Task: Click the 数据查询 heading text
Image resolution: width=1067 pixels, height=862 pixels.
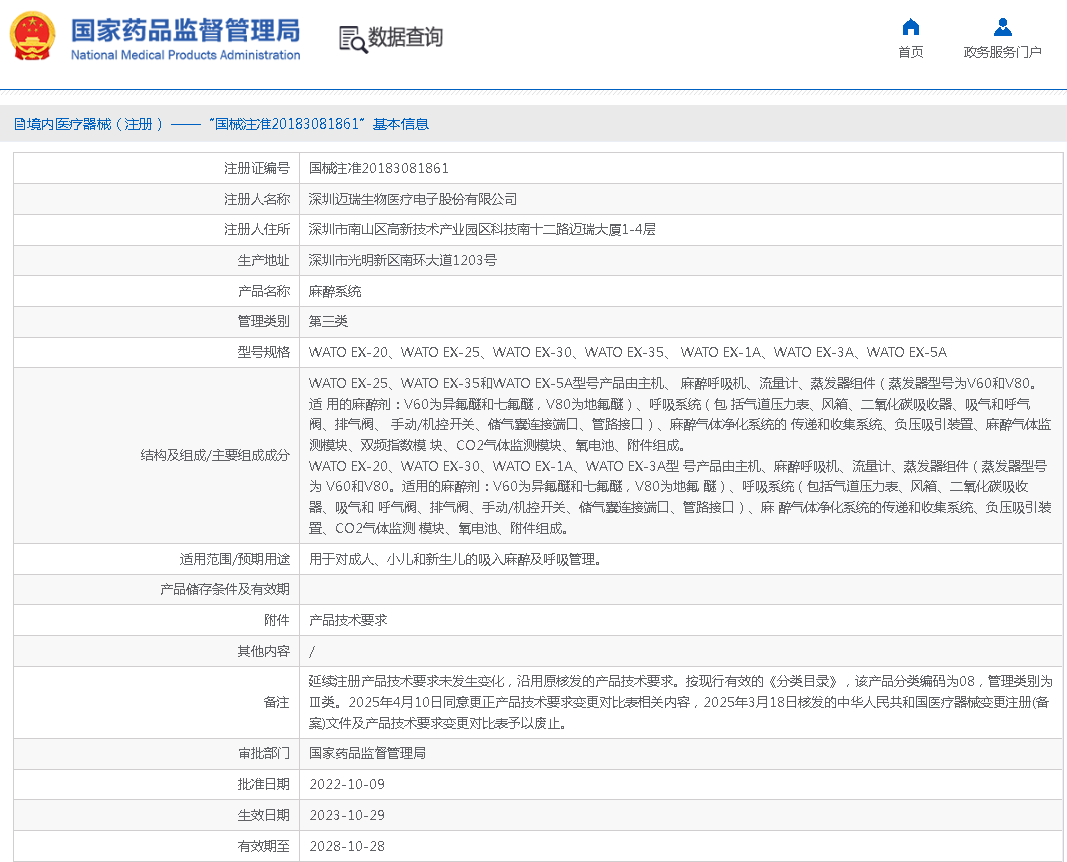Action: click(405, 38)
